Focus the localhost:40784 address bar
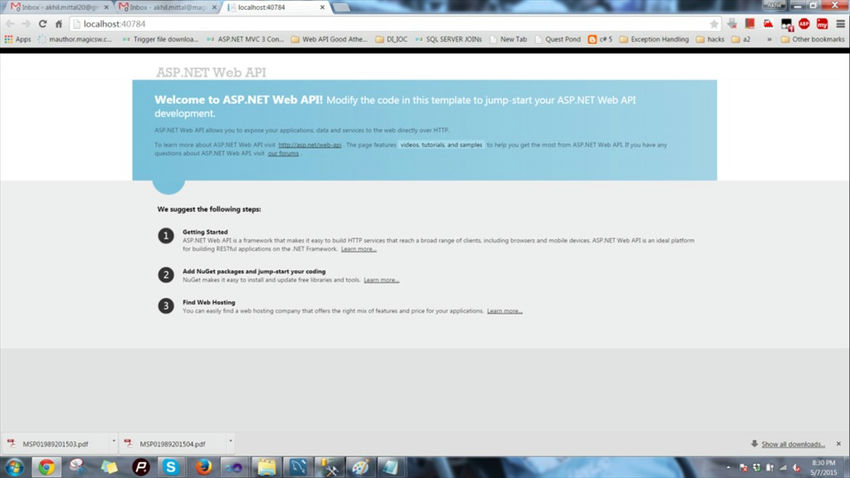The width and height of the screenshot is (850, 478). pos(390,24)
